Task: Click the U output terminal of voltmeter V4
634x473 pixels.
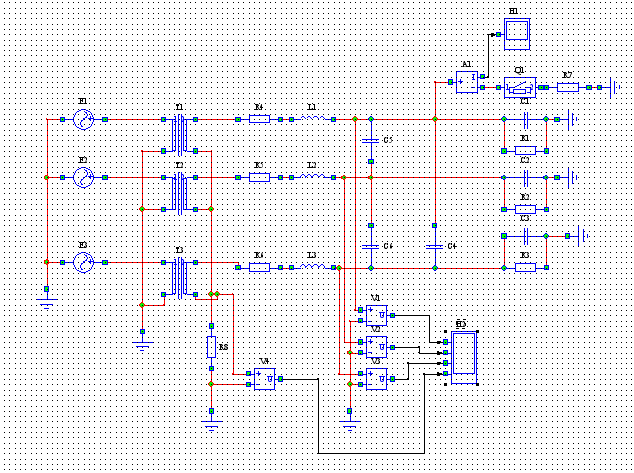Action: coord(281,379)
